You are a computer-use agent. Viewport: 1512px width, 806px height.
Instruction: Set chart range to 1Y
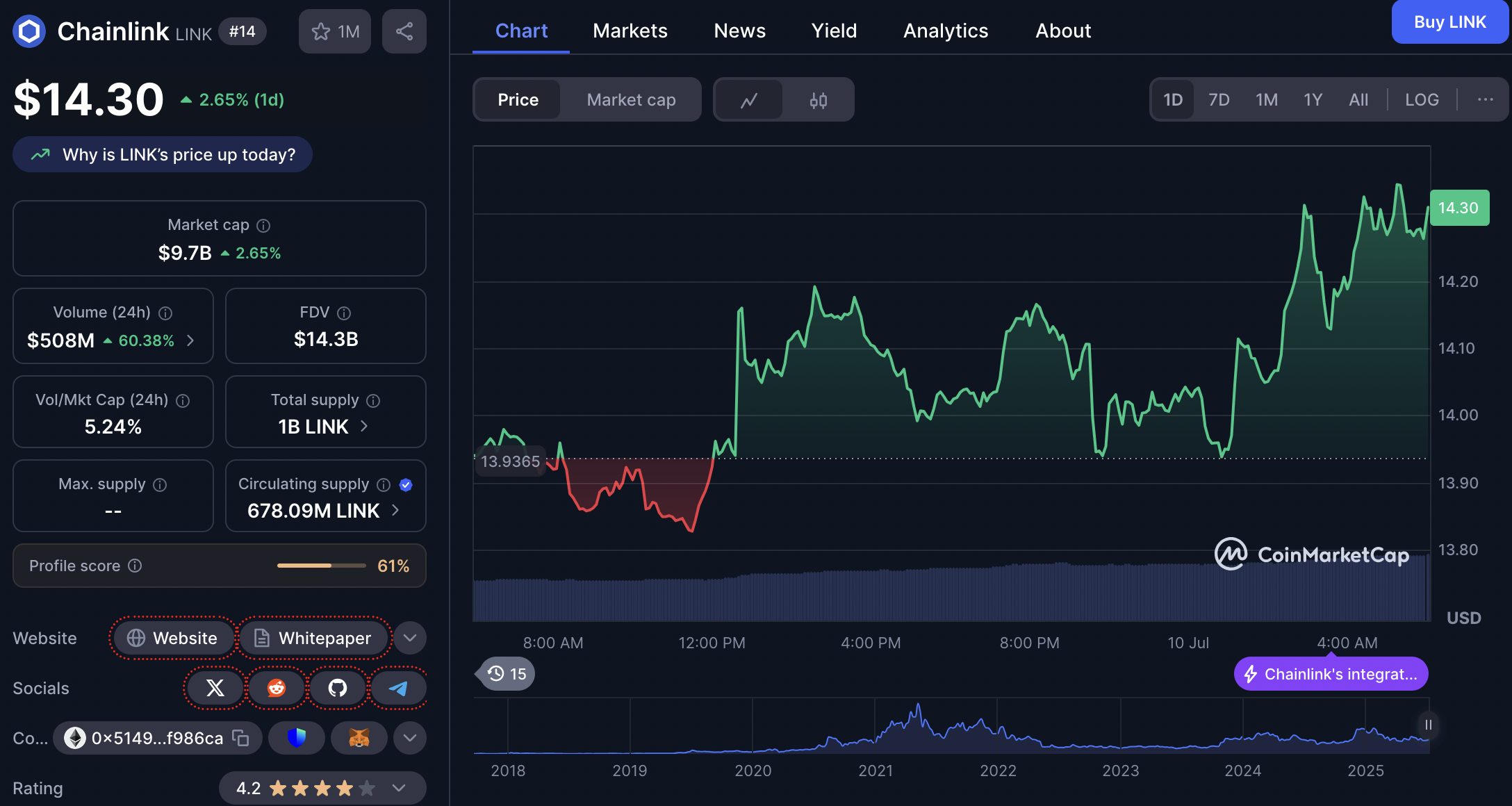tap(1313, 99)
